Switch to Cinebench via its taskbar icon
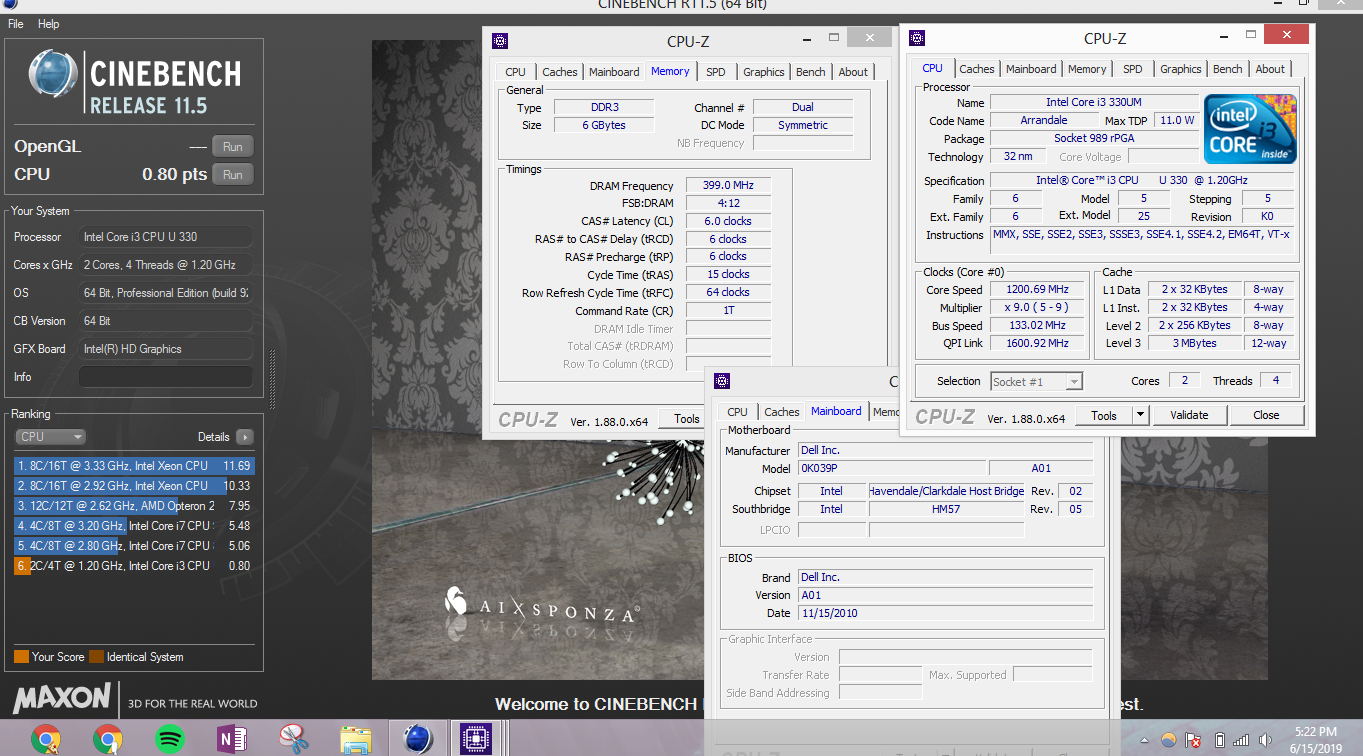Viewport: 1363px width, 756px height. click(417, 739)
